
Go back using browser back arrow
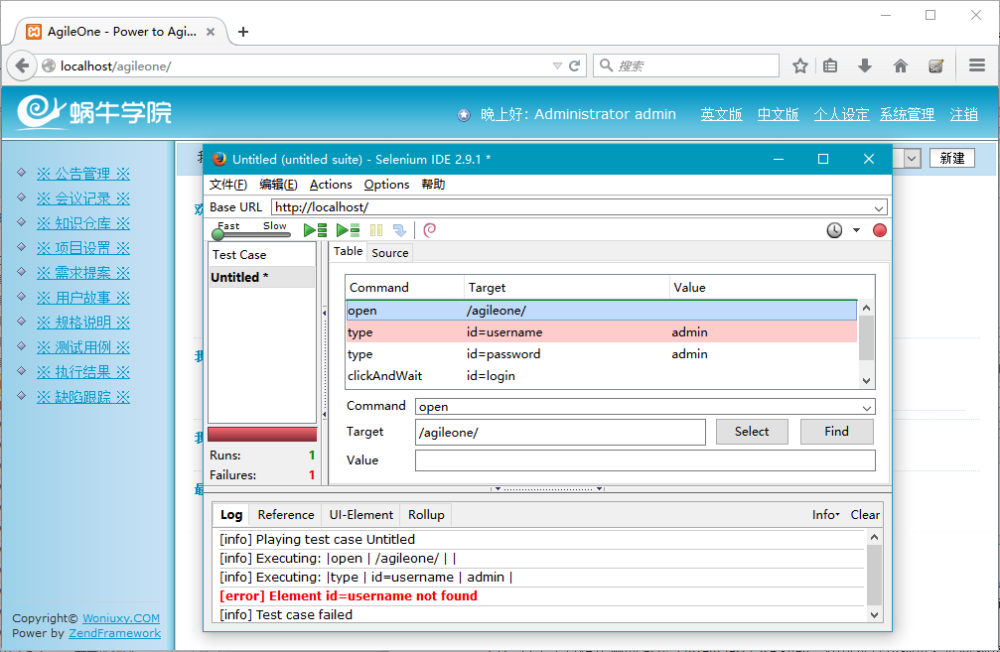click(x=22, y=66)
